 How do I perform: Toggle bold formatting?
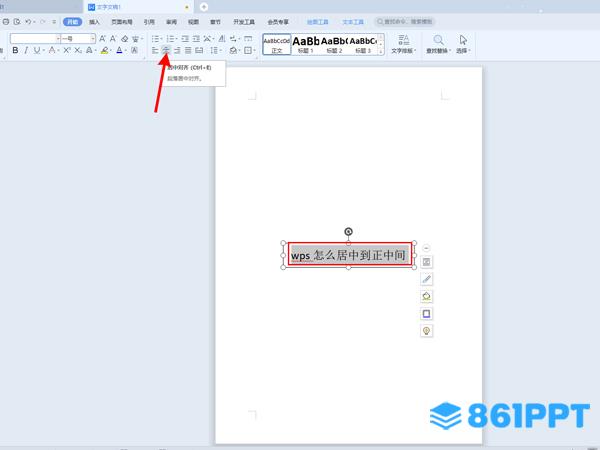tap(15, 50)
